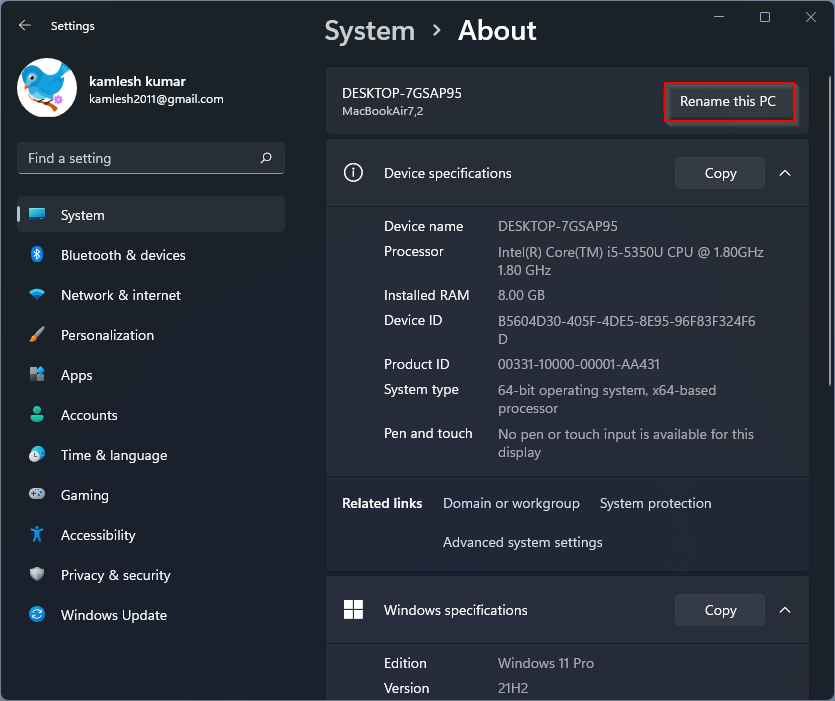Collapse the Windows specifications section
This screenshot has width=835, height=701.
click(785, 610)
